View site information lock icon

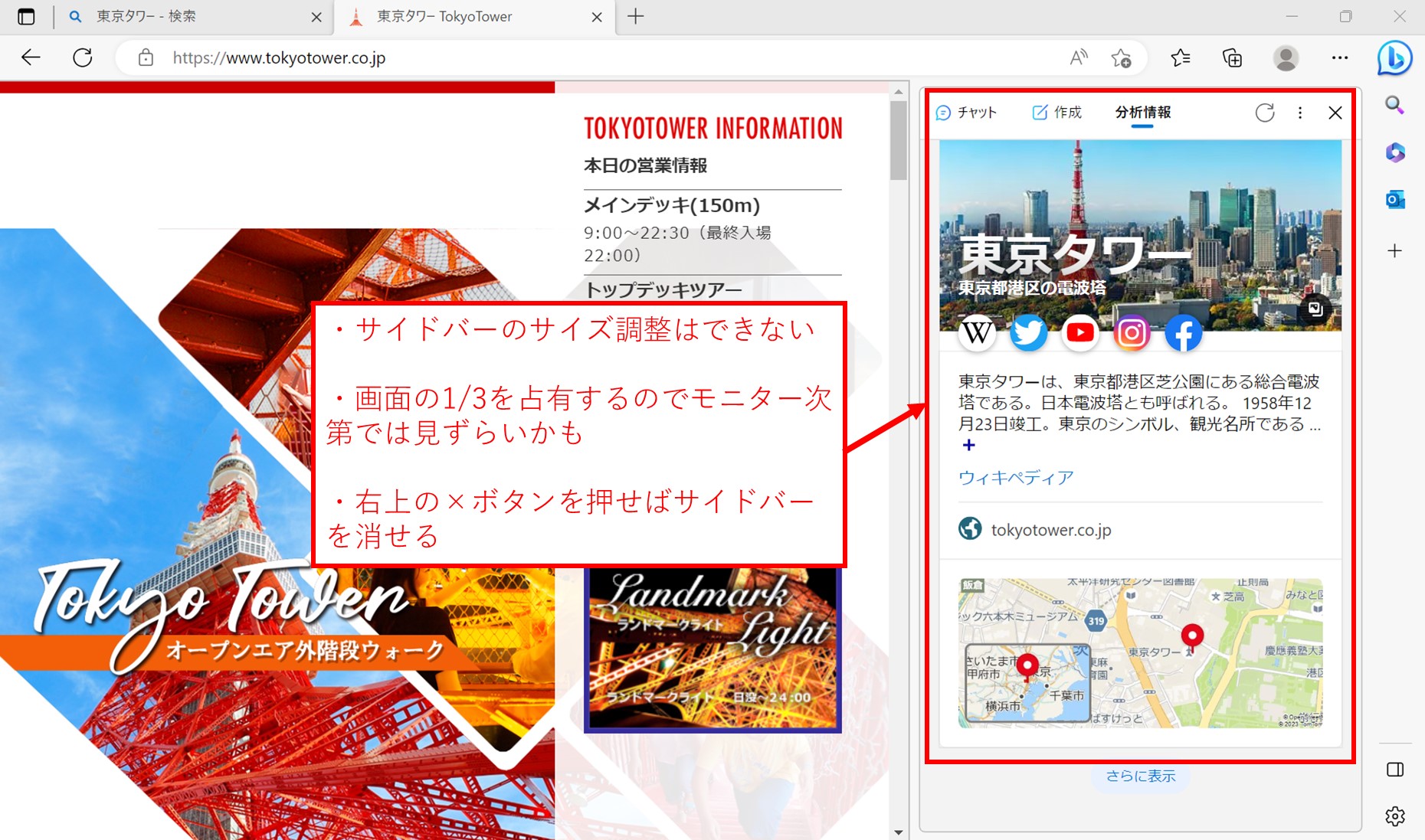click(x=146, y=57)
